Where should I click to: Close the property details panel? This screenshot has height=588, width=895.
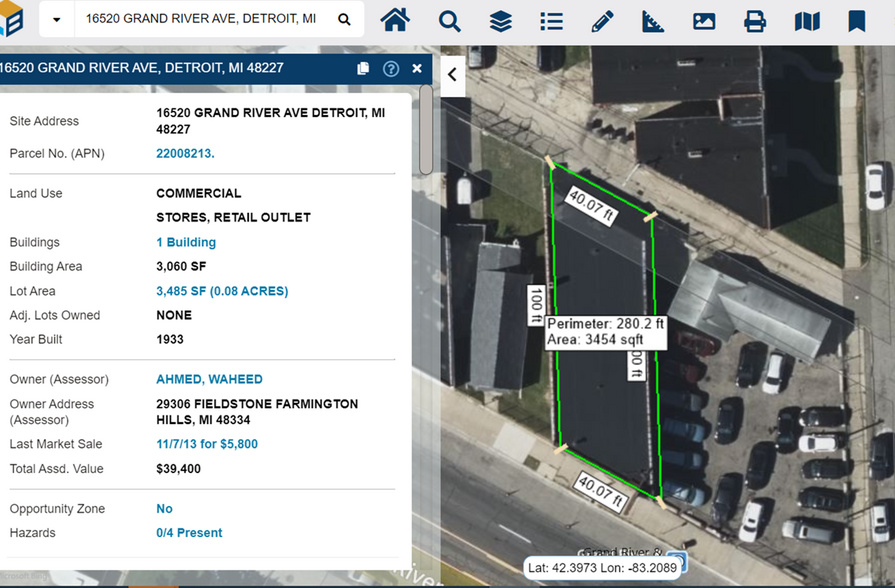coord(417,69)
